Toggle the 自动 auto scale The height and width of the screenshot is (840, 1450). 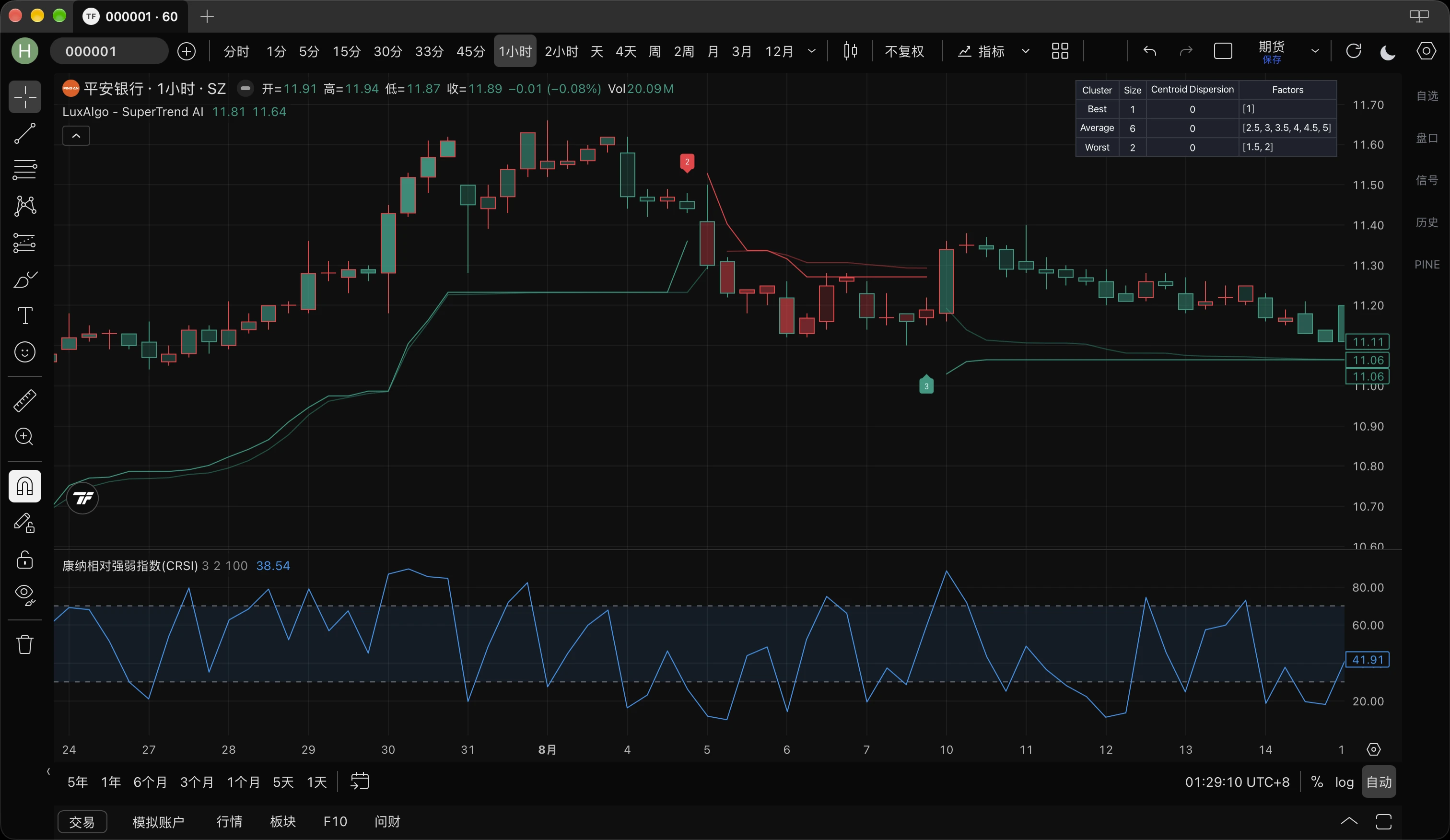click(1379, 782)
